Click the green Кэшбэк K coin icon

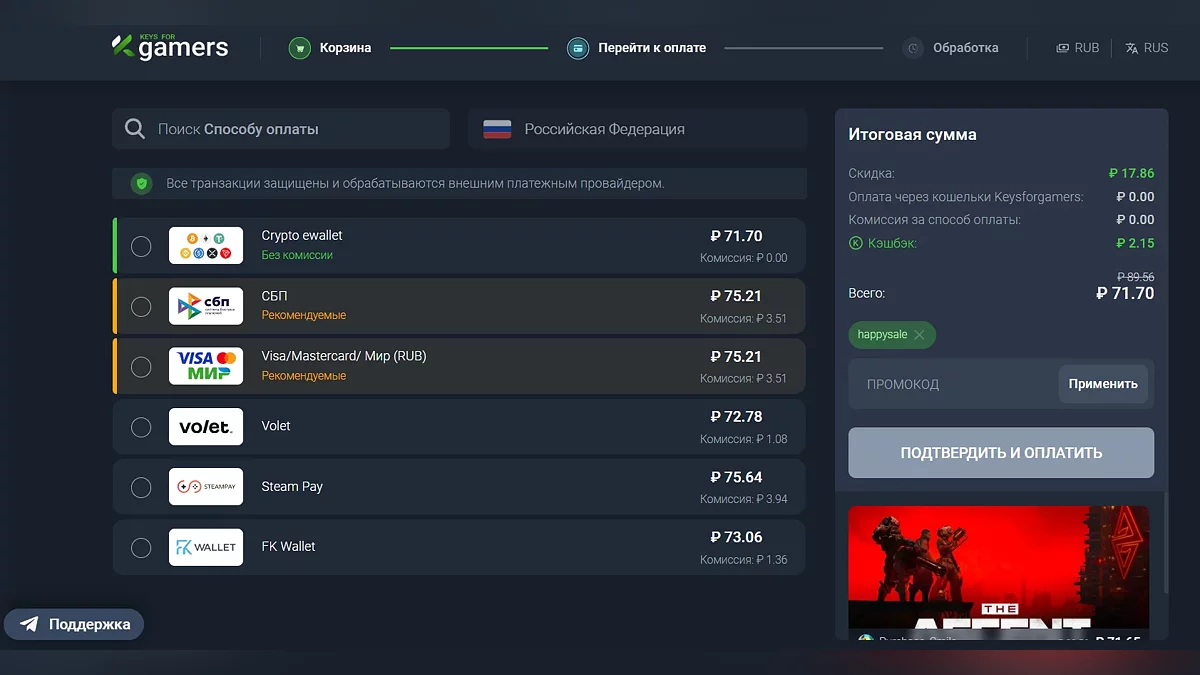(855, 243)
